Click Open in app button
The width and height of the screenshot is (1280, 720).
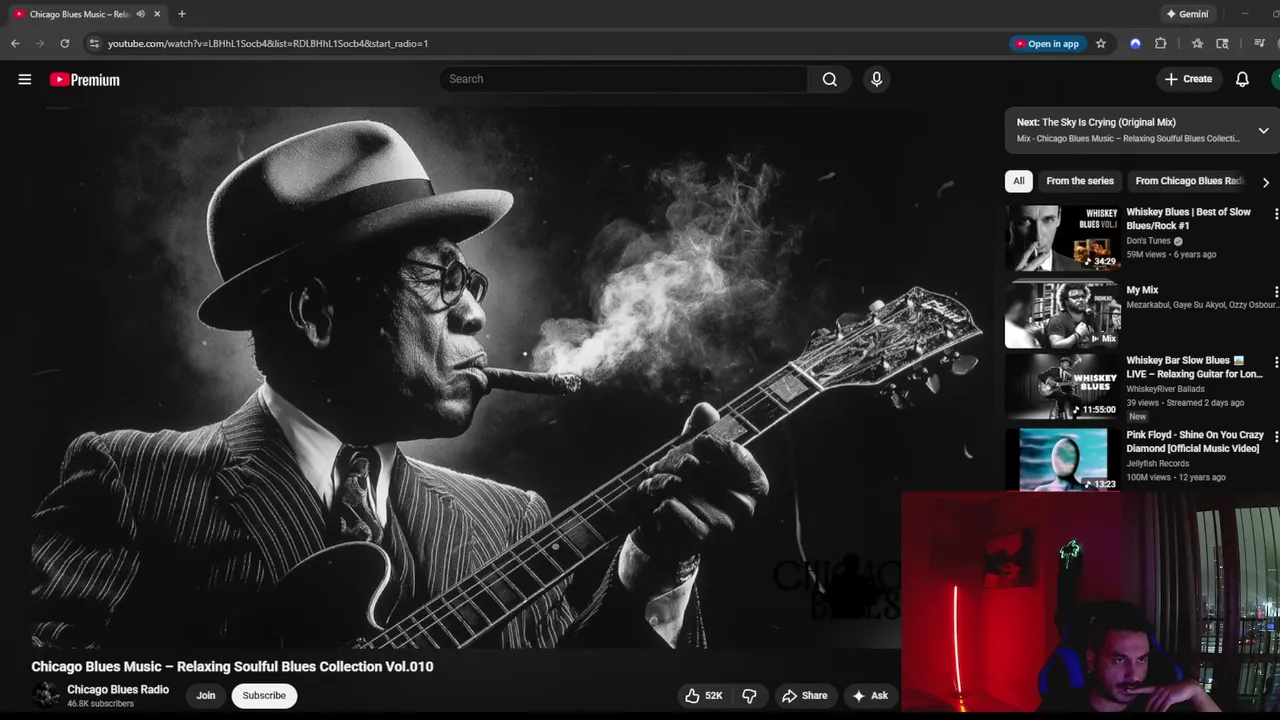pos(1047,43)
